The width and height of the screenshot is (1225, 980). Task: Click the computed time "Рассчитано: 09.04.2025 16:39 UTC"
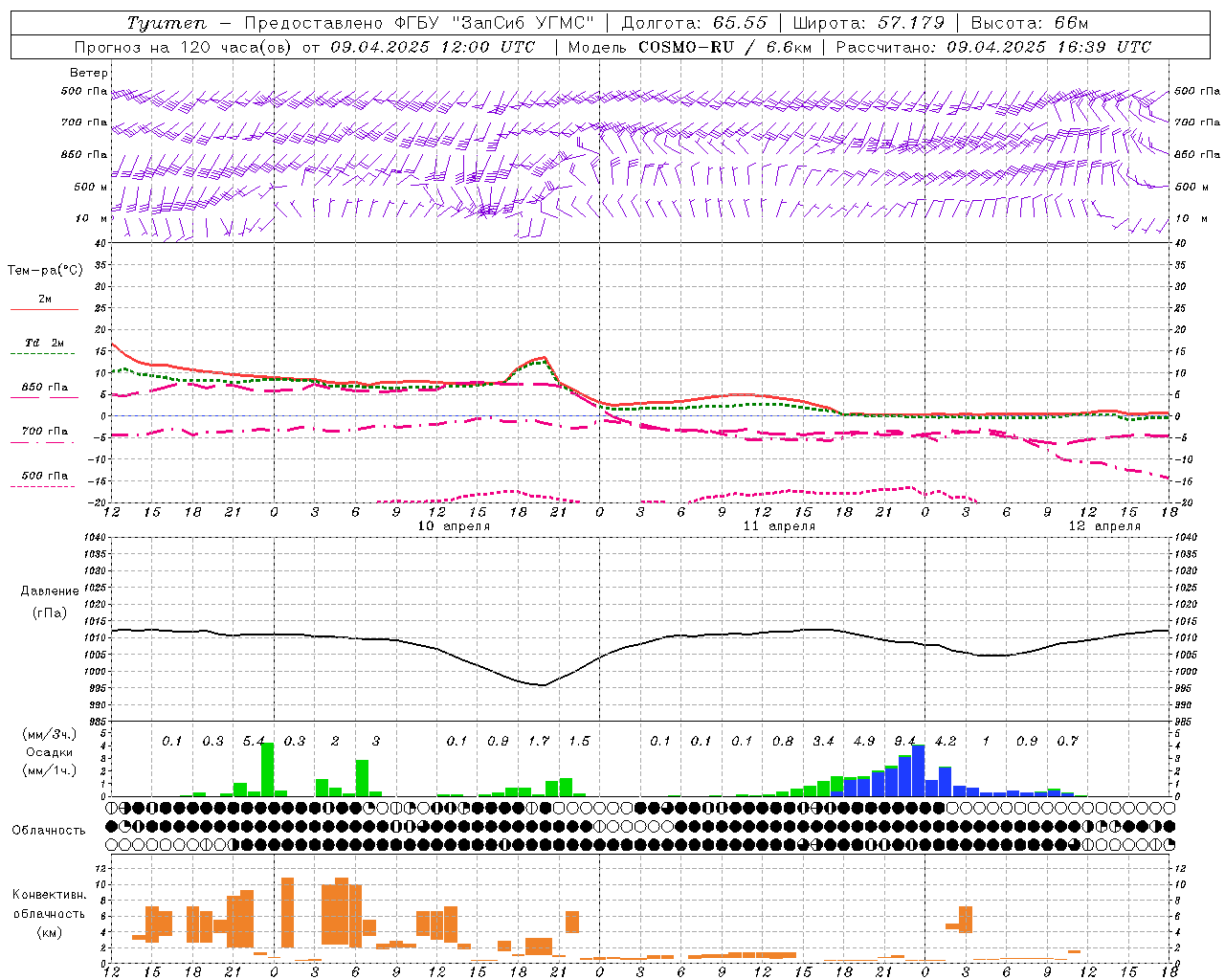993,47
